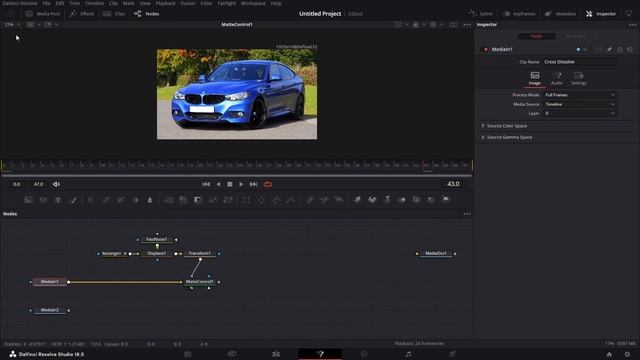The image size is (640, 360).
Task: Click the MediaIn1 versions icon
Action: [x=599, y=49]
